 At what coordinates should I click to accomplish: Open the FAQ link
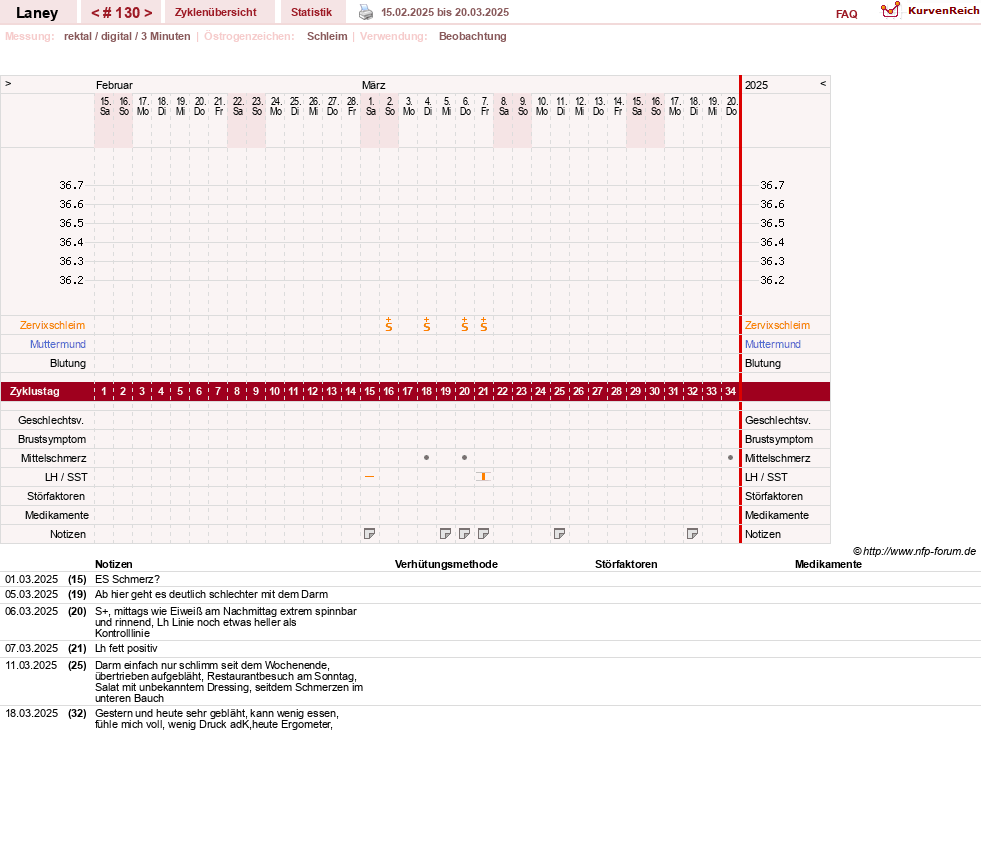pos(846,14)
